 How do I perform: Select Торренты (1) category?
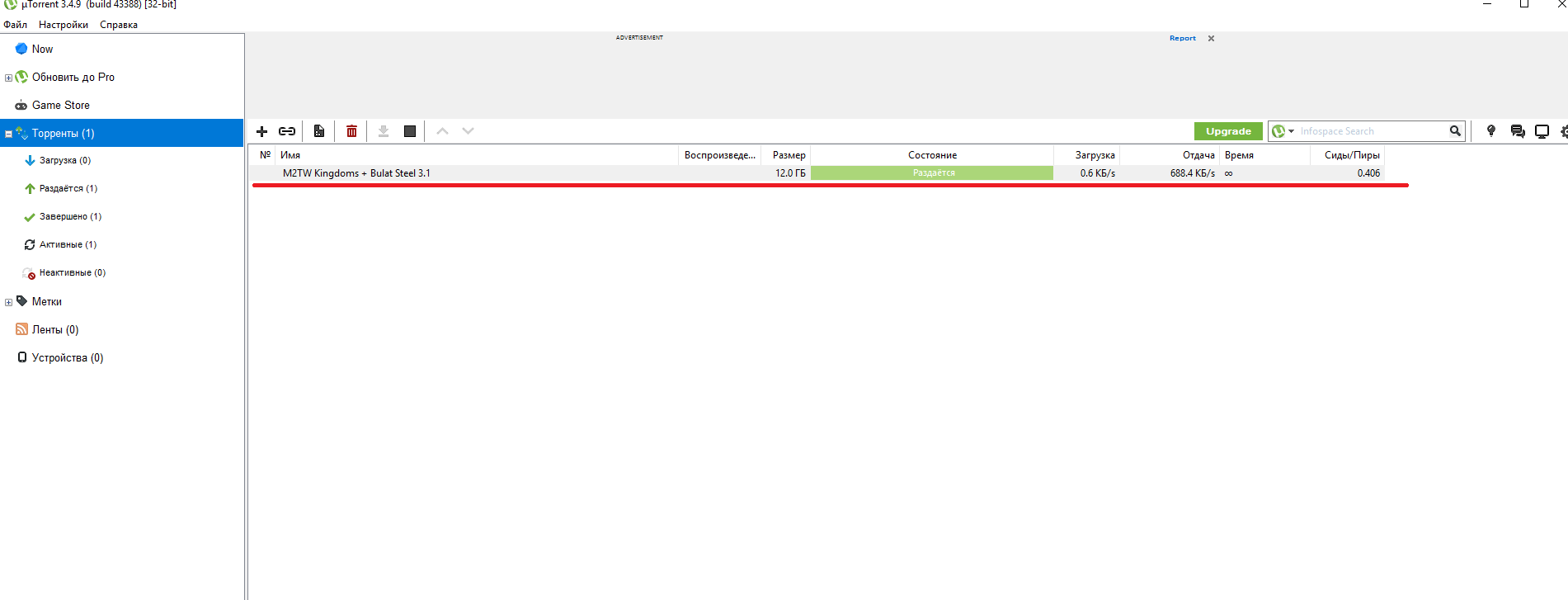click(x=122, y=133)
